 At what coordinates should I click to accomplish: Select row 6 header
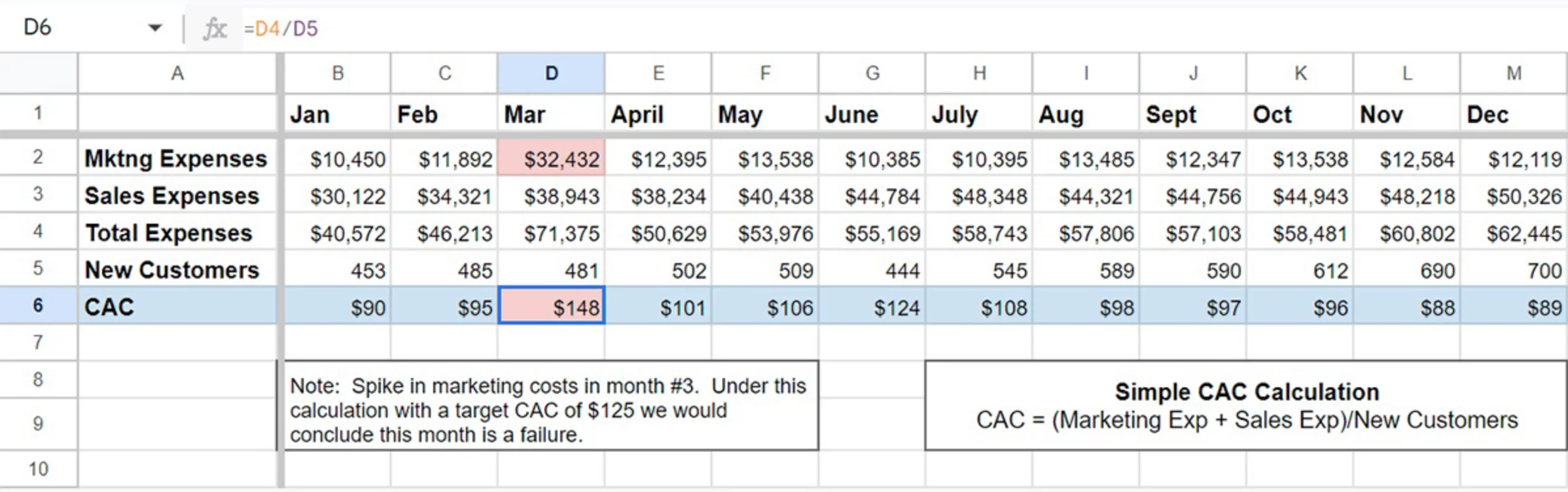point(39,306)
